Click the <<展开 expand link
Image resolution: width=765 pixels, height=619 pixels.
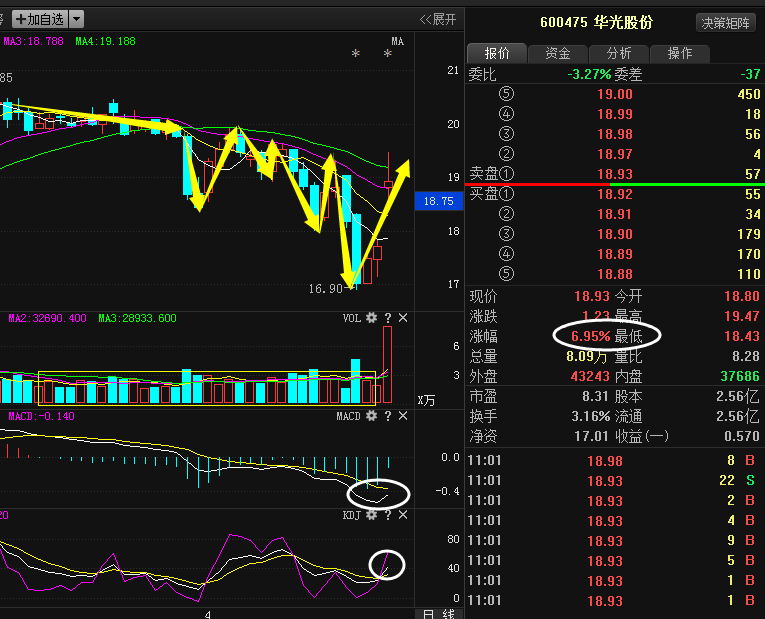click(438, 20)
